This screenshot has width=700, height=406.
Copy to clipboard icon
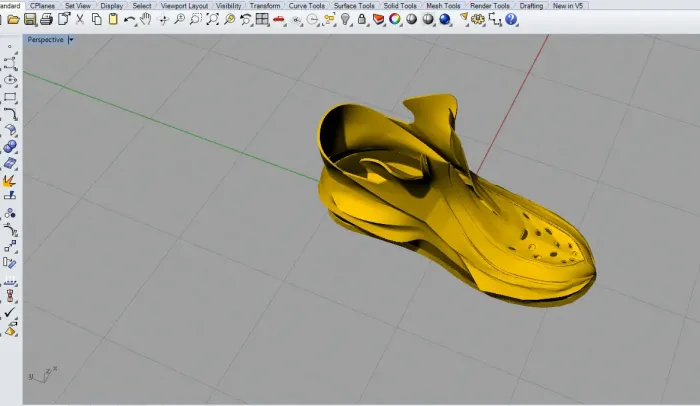96,19
